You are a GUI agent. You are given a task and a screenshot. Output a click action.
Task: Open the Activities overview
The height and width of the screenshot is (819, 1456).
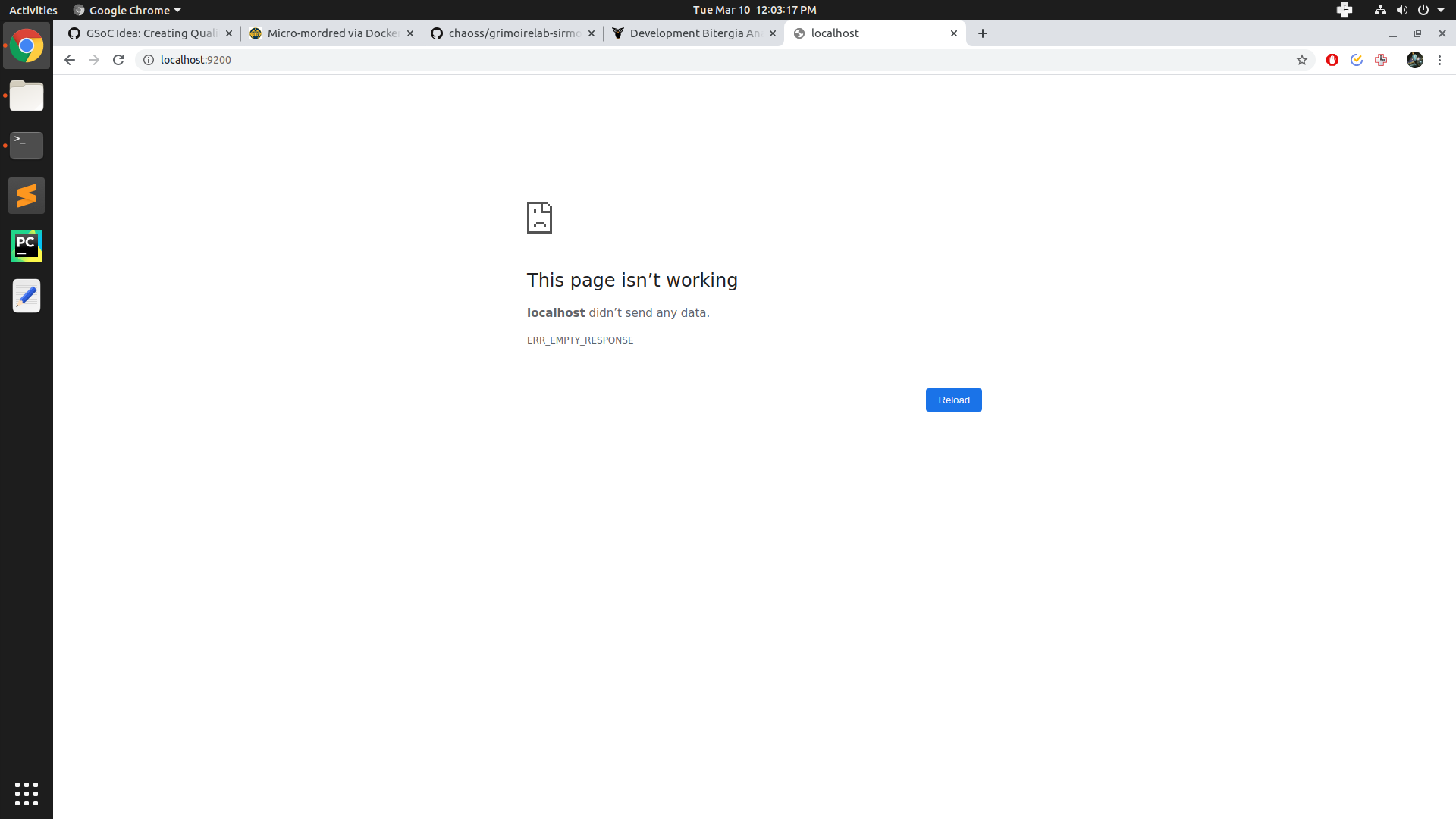pyautogui.click(x=33, y=10)
